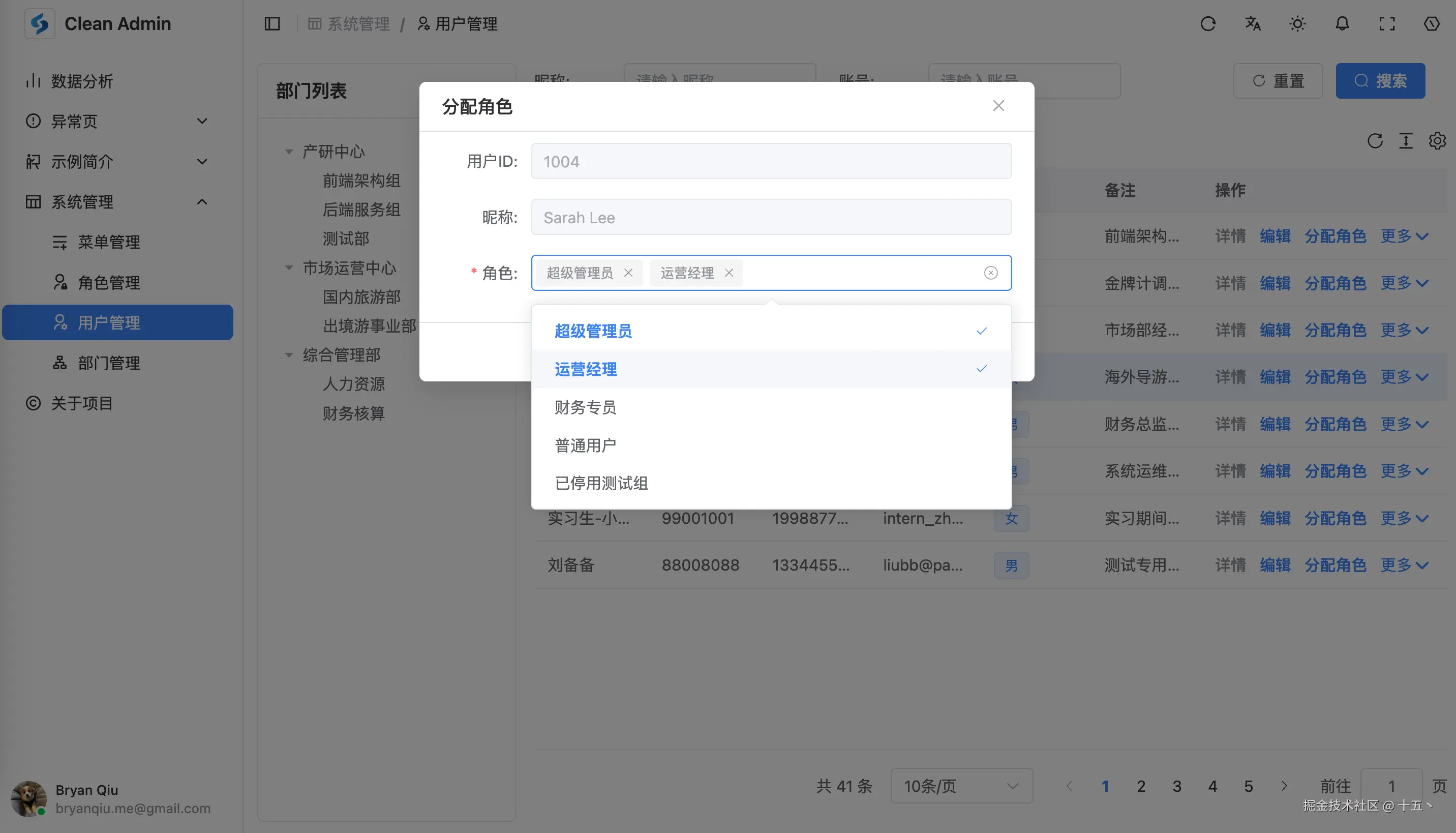Open the language translation icon

point(1253,24)
